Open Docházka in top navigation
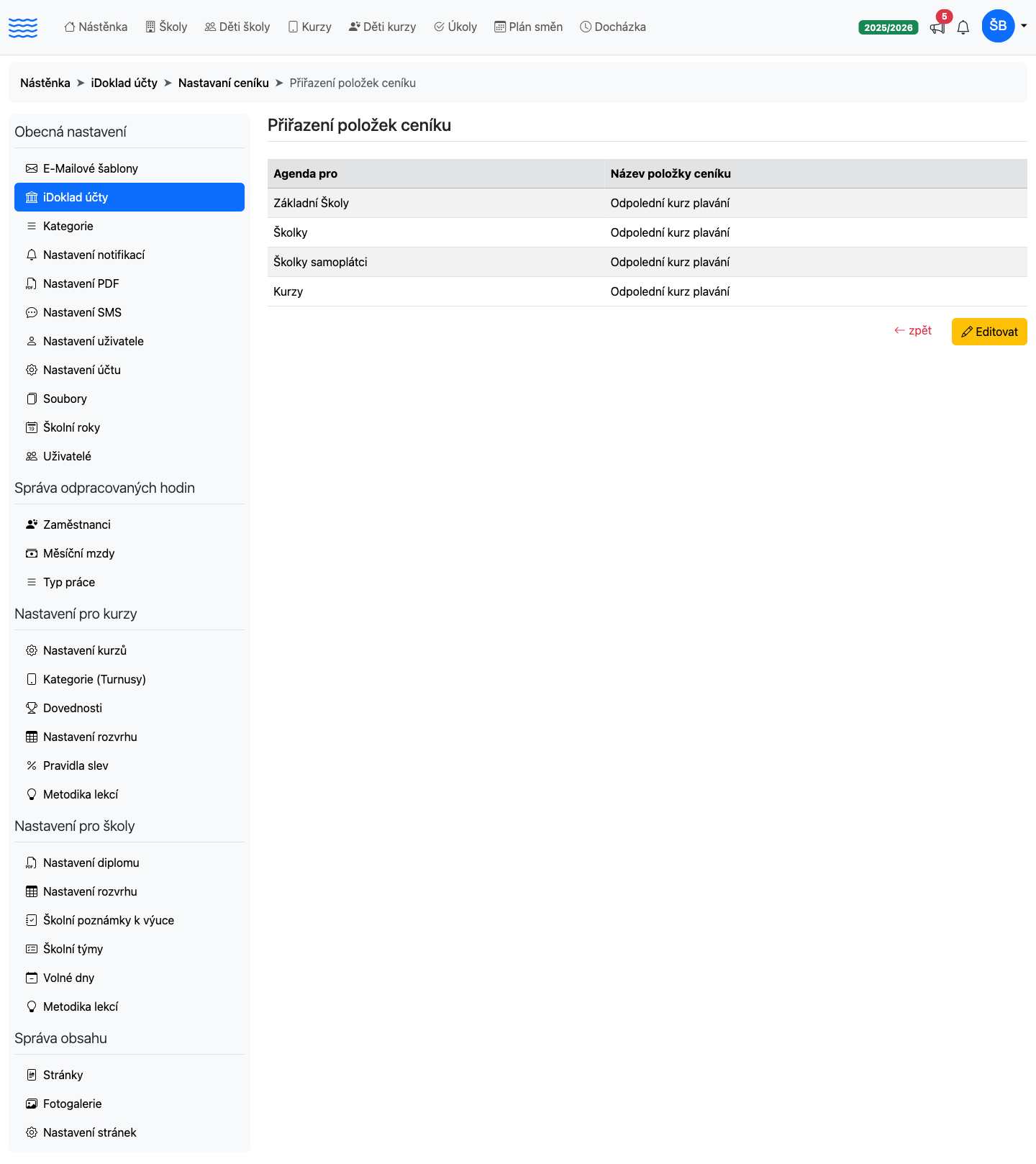Screen dimensions: 1036x1164 [613, 27]
